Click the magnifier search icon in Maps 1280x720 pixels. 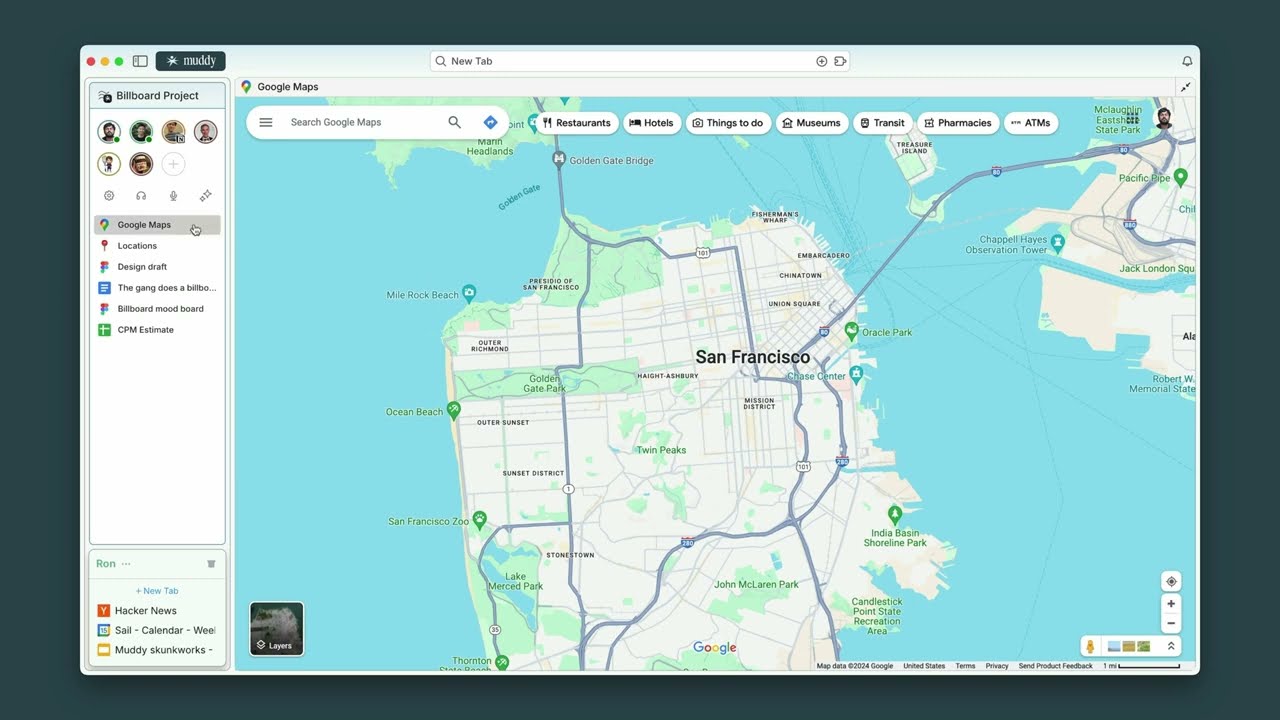(455, 123)
